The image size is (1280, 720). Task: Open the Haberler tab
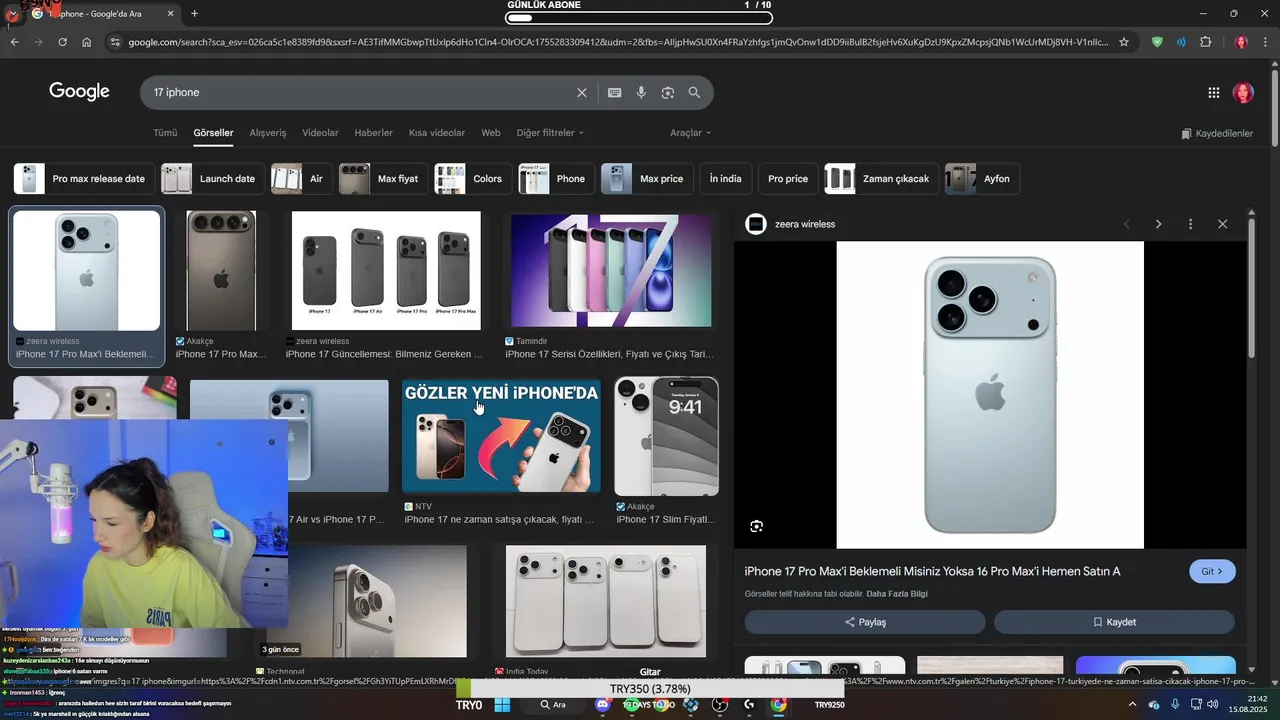(374, 133)
